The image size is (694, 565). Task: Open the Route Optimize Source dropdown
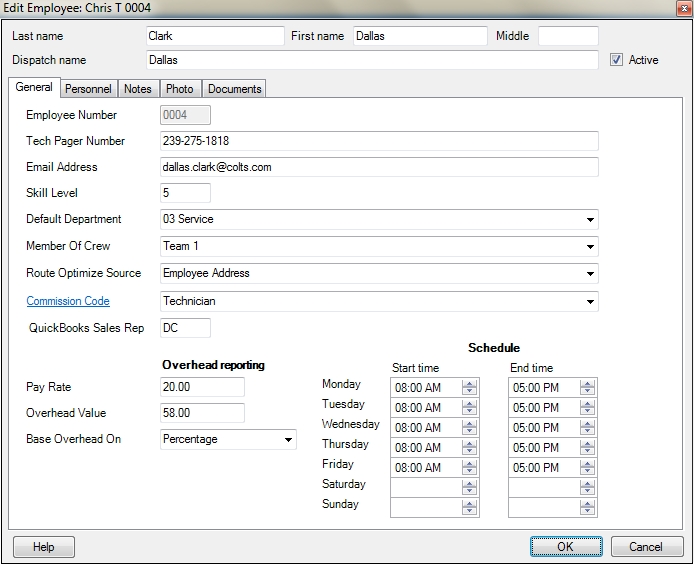click(x=590, y=273)
